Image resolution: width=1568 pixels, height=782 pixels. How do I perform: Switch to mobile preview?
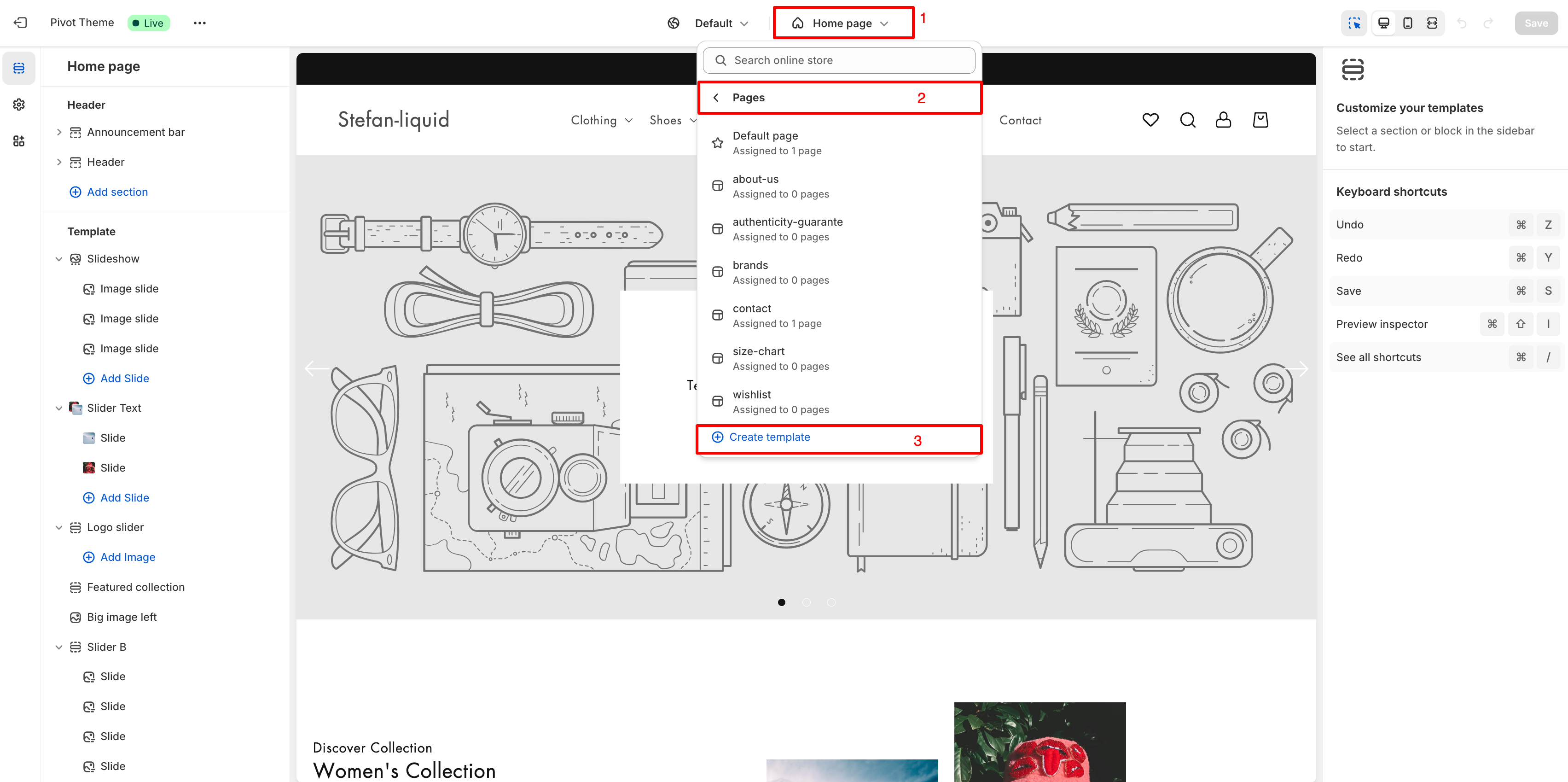click(x=1407, y=23)
